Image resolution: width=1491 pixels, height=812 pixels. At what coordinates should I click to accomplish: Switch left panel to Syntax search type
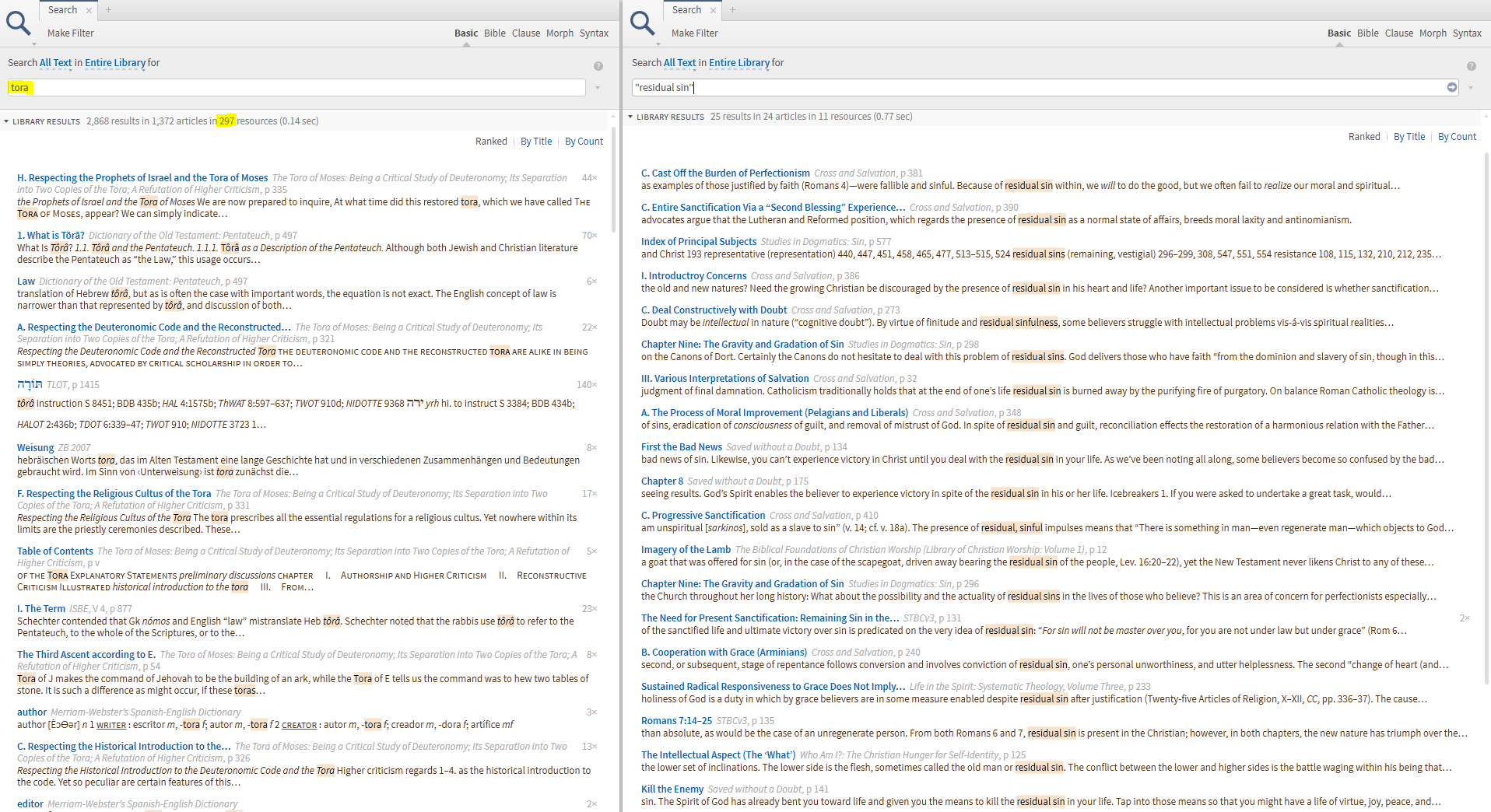point(594,33)
